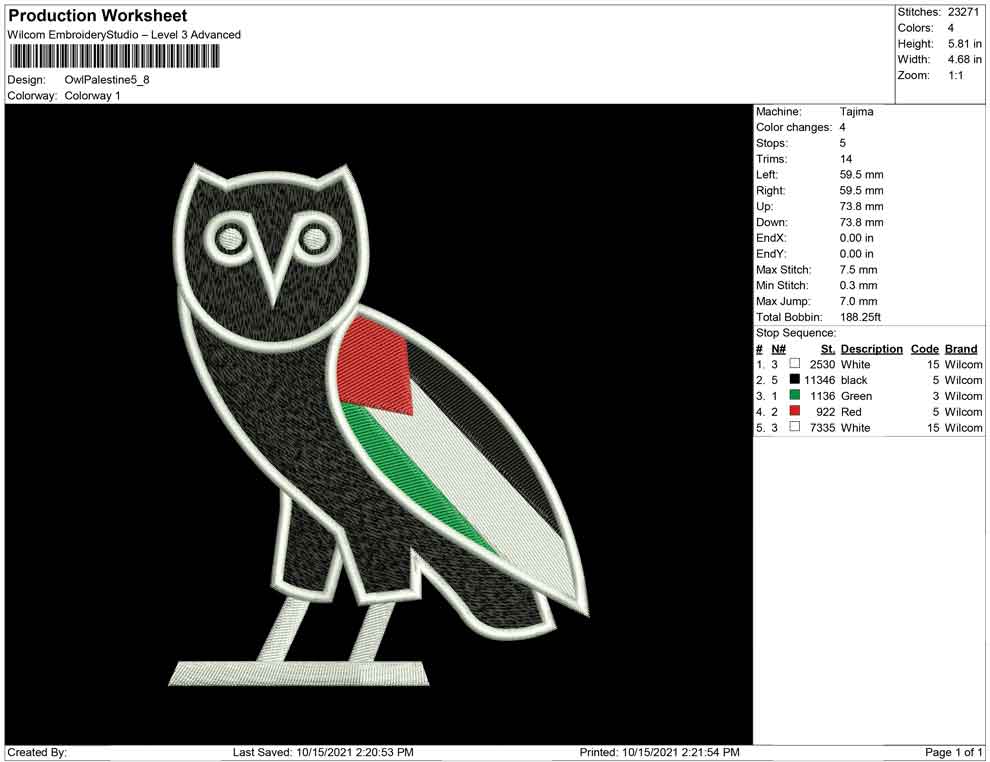Click the 'EndY:' label

click(x=771, y=254)
